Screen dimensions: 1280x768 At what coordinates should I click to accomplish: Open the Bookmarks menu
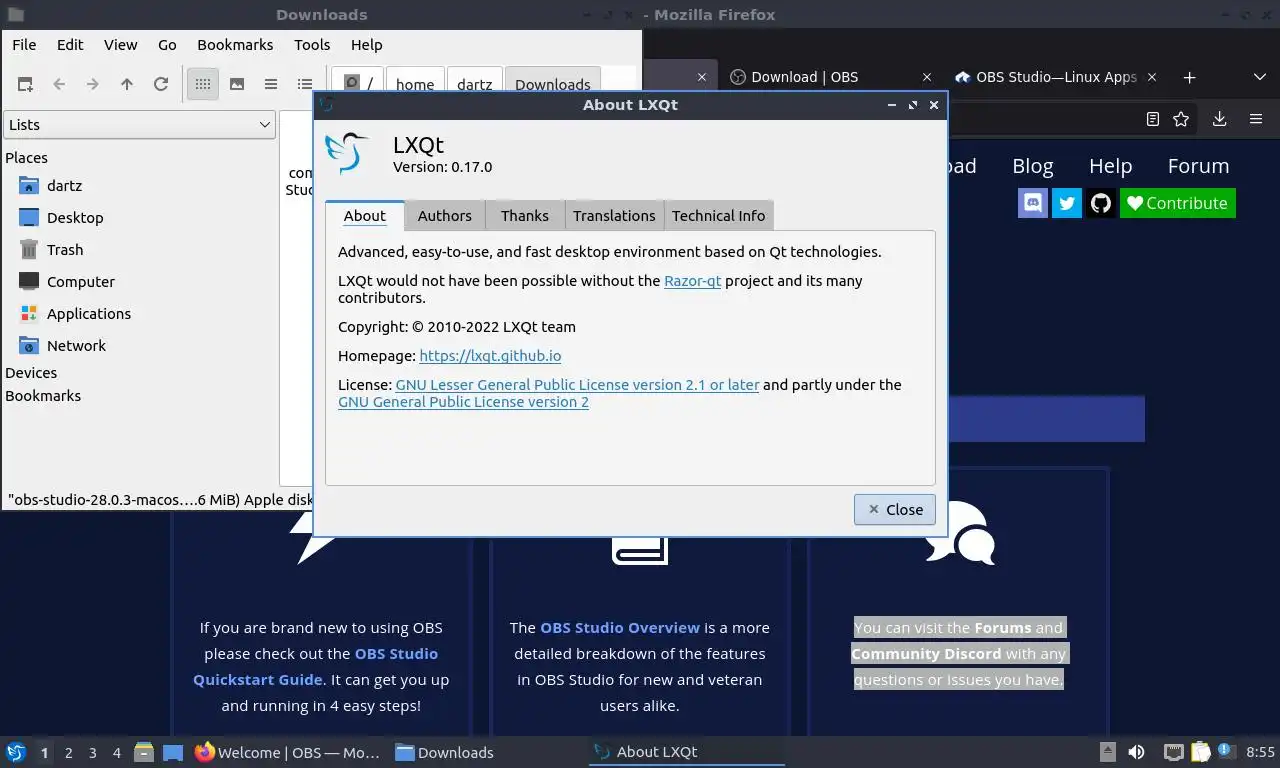235,44
